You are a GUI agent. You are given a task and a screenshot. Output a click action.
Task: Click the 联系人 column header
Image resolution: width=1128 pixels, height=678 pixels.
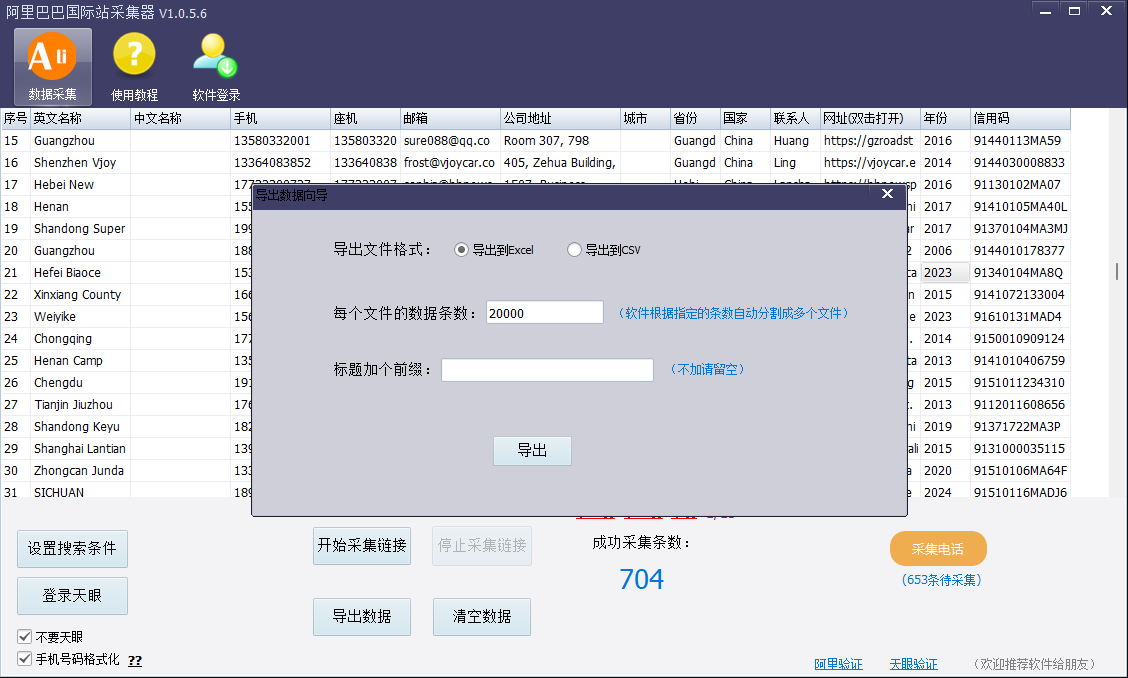pos(796,119)
